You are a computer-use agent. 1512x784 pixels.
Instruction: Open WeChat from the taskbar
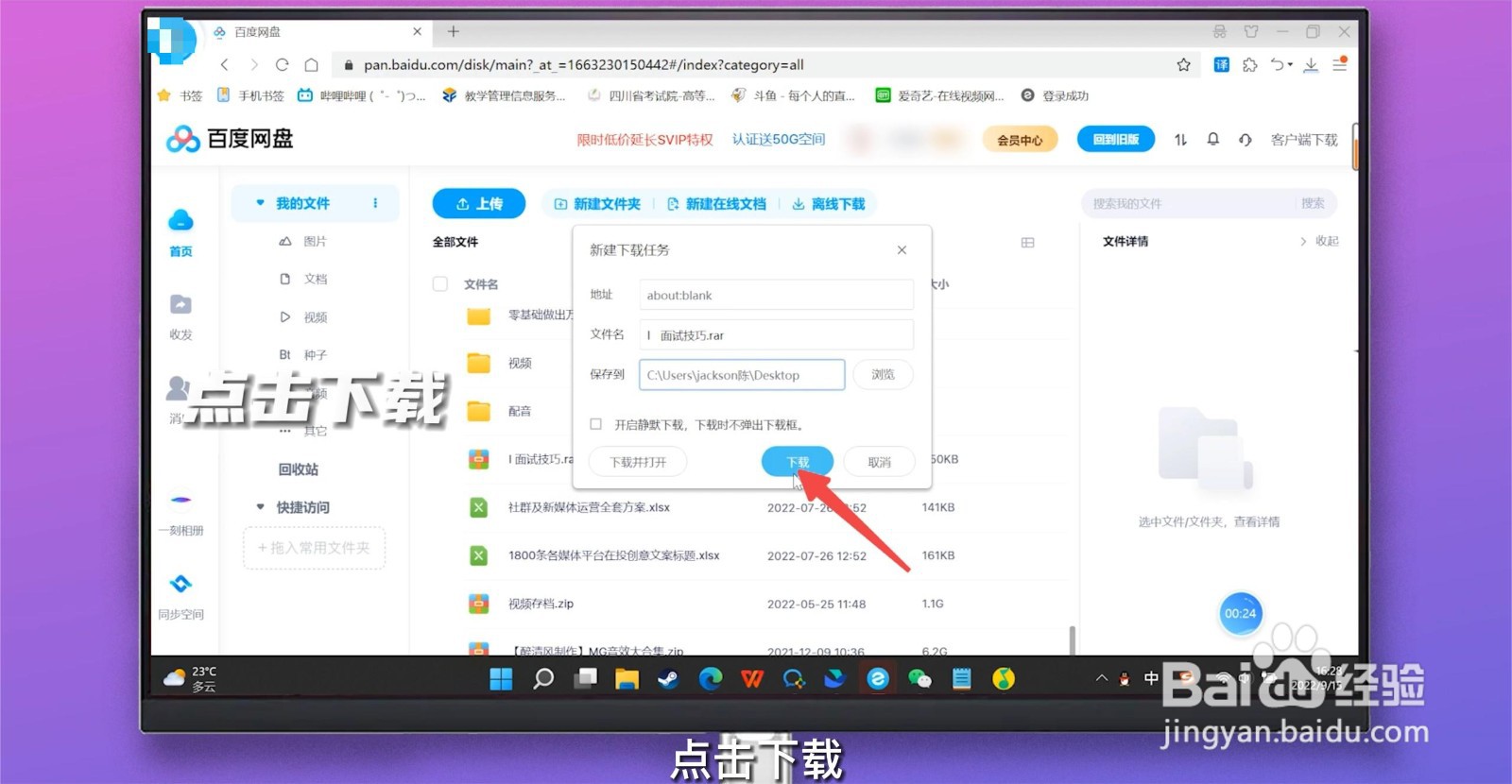pyautogui.click(x=919, y=678)
